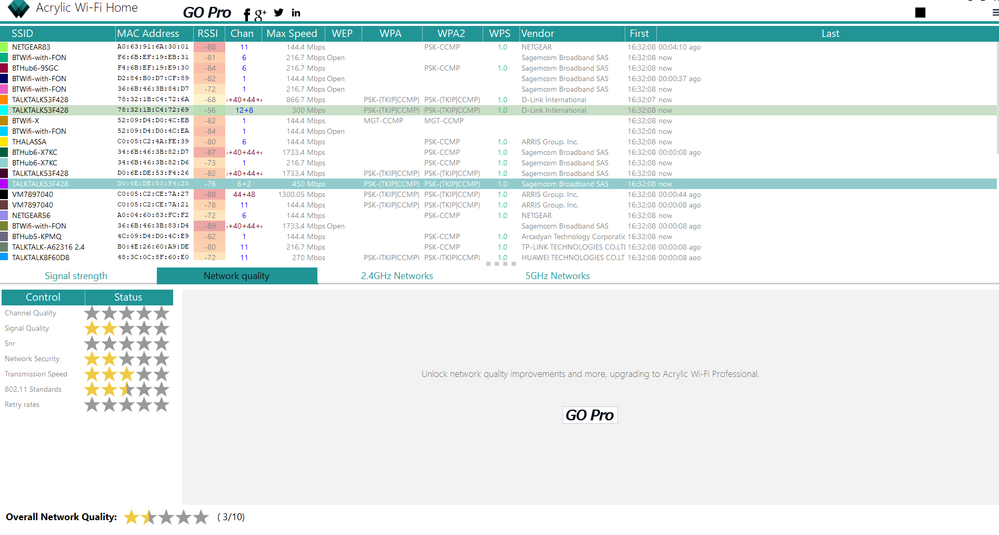Switch to the Signal strength tab
Image resolution: width=999 pixels, height=535 pixels.
click(x=76, y=276)
